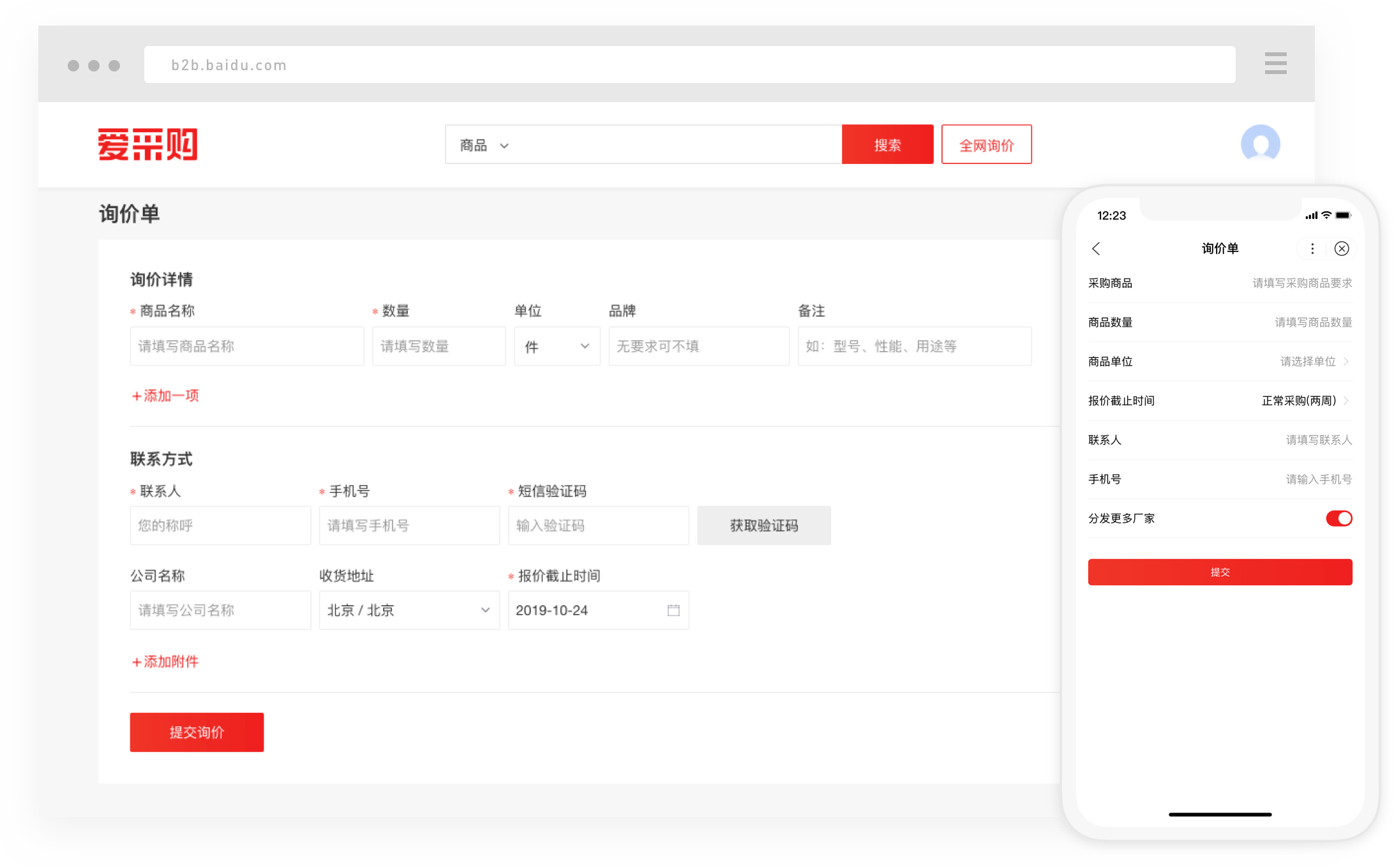The image size is (1394, 868).
Task: Open the user avatar profile icon
Action: coord(1260,144)
